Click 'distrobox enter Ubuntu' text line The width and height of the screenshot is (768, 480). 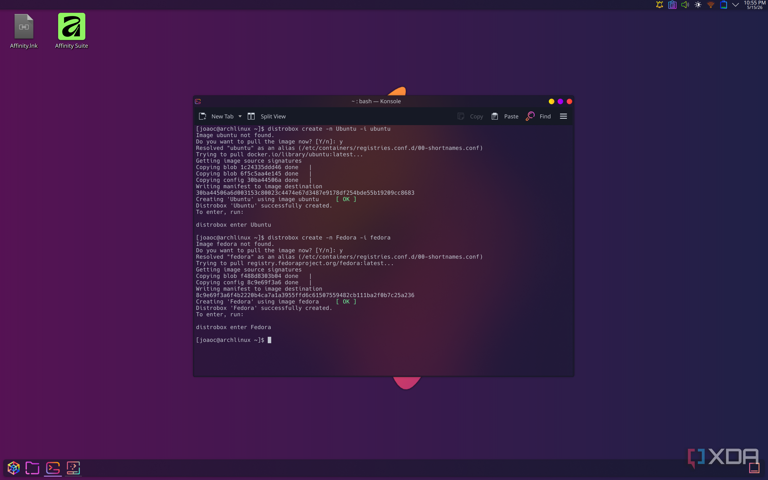[x=233, y=225]
